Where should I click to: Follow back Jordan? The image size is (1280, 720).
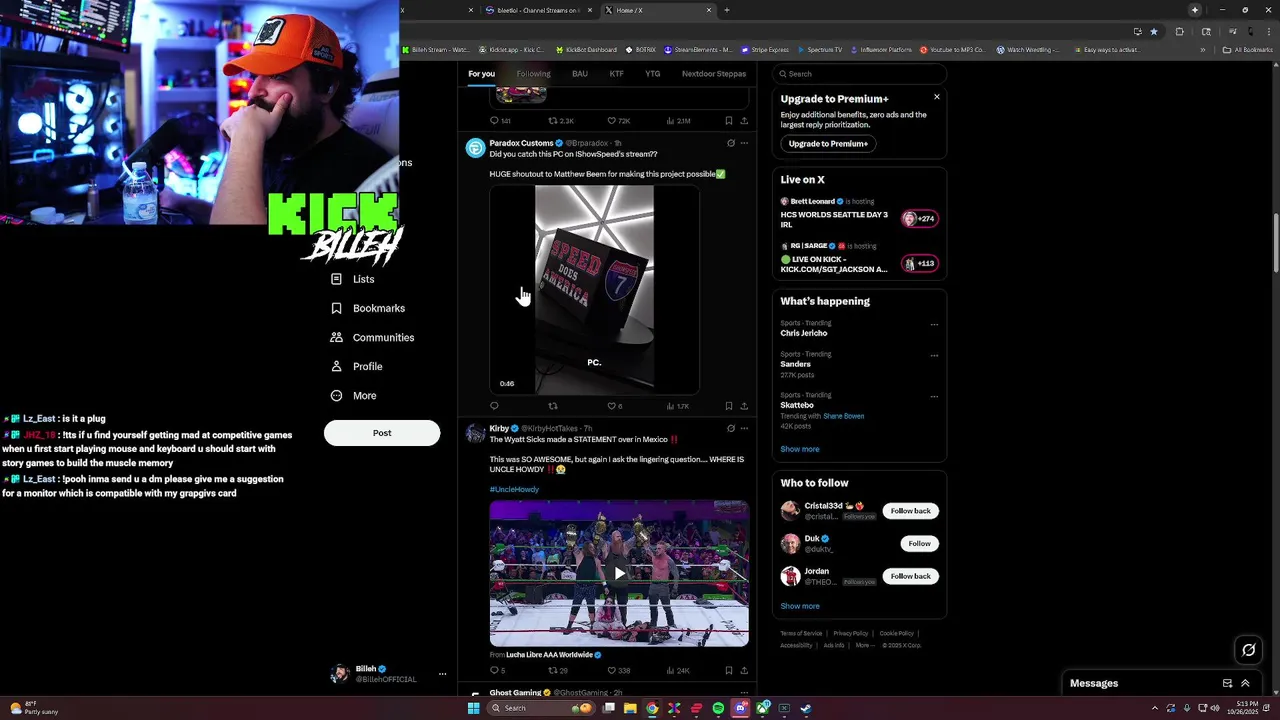(x=911, y=576)
